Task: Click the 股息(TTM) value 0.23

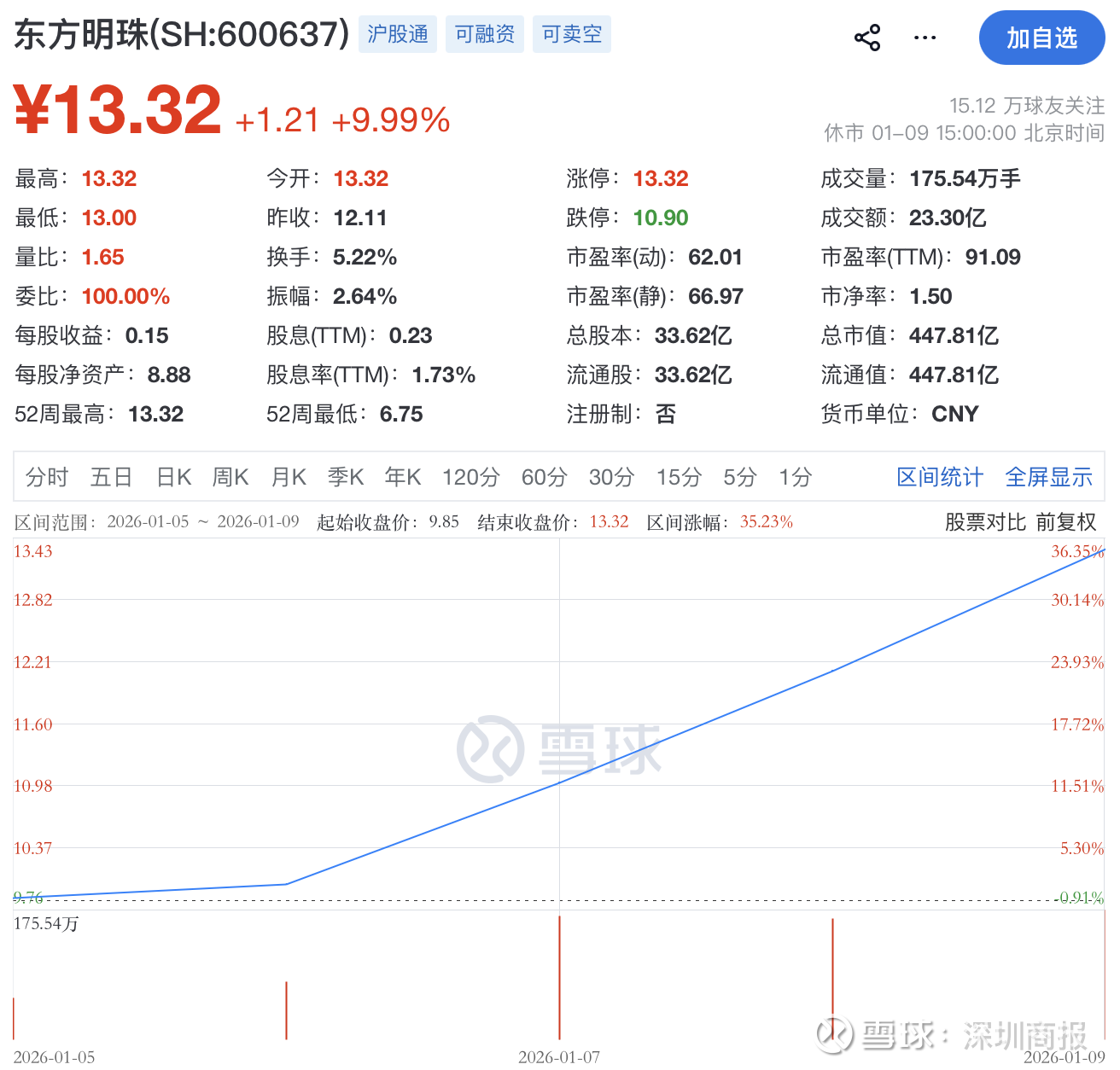Action: [411, 335]
